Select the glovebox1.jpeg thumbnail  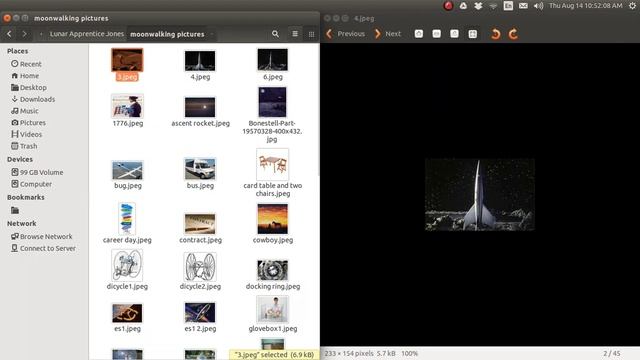(273, 309)
